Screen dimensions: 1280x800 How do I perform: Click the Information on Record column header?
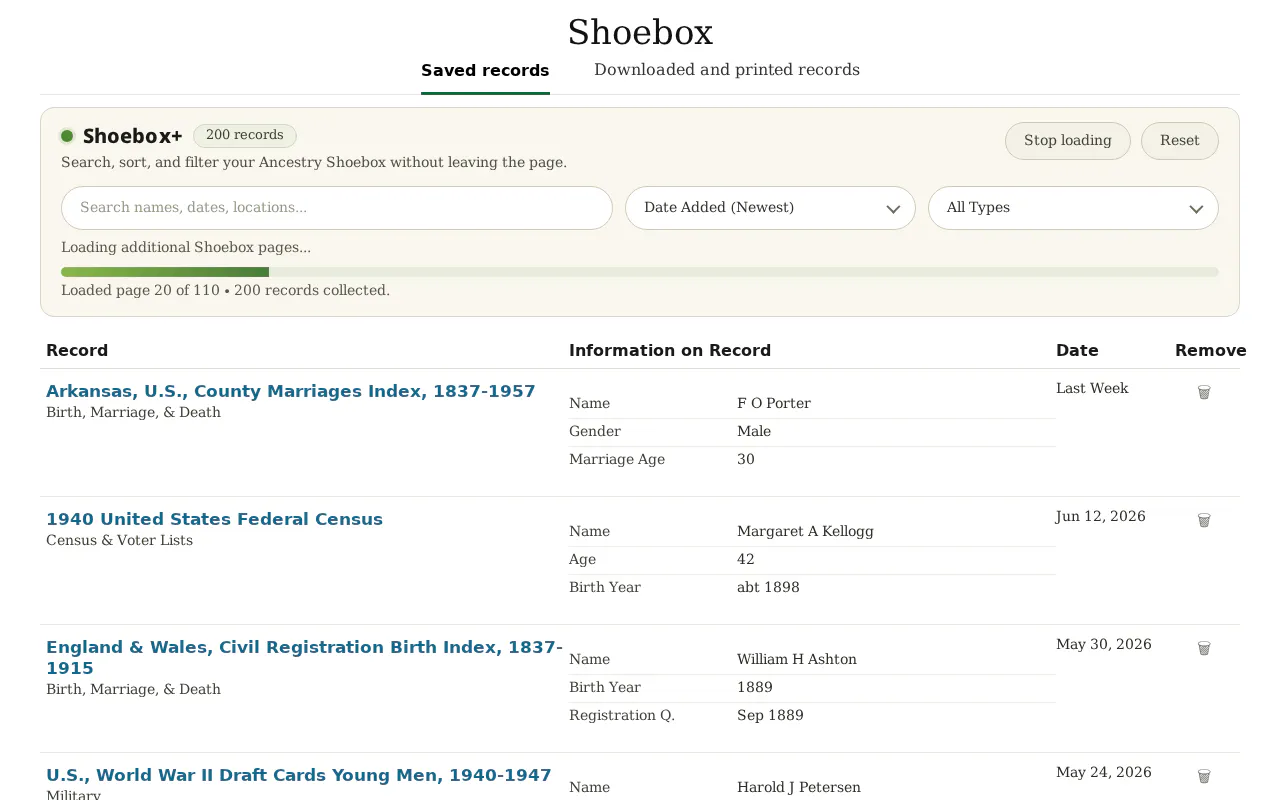[670, 350]
